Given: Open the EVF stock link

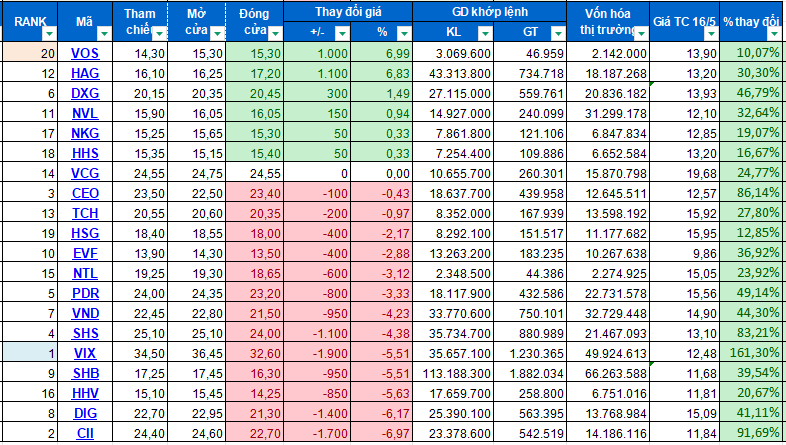Looking at the screenshot, I should 85,253.
